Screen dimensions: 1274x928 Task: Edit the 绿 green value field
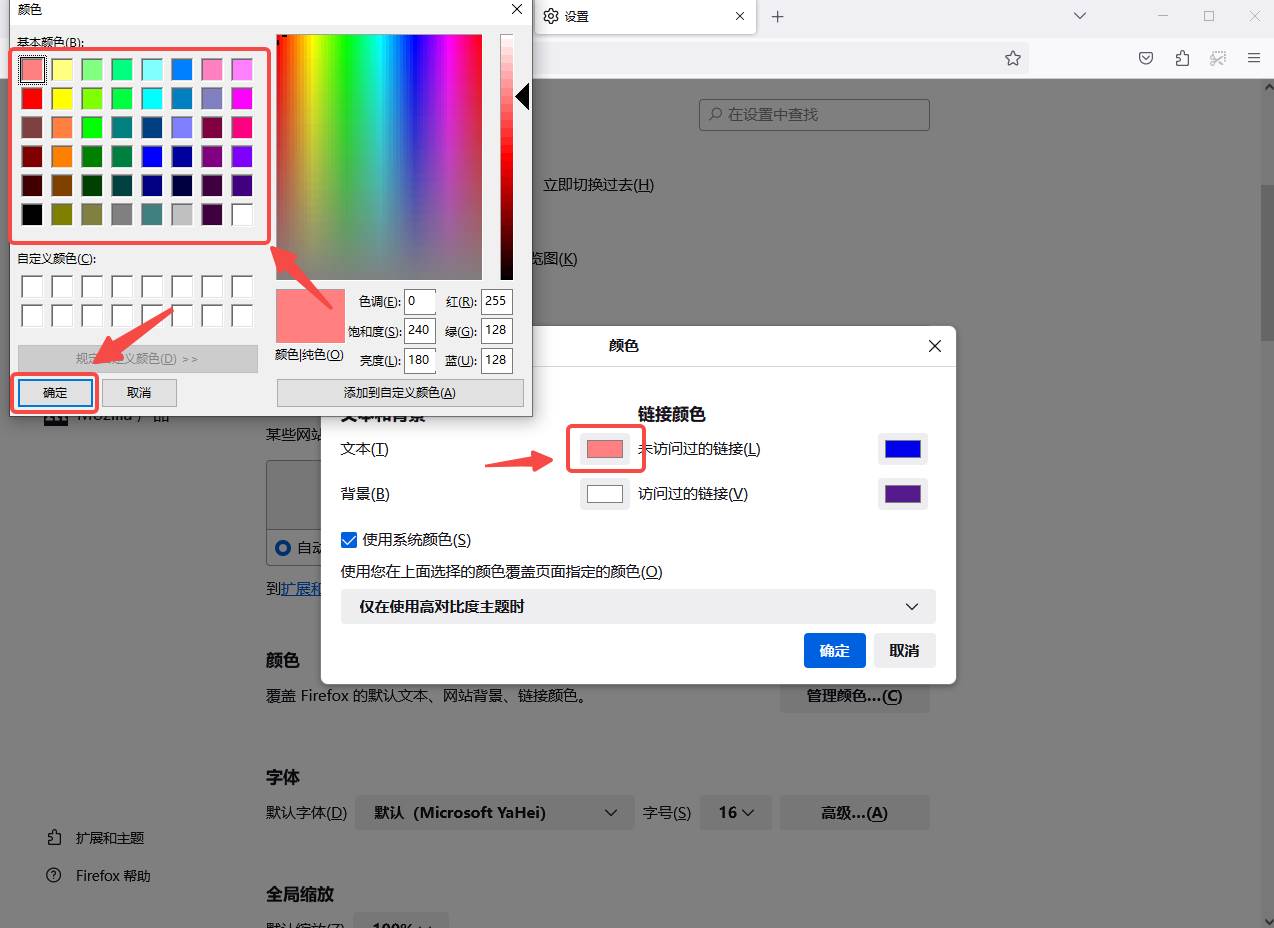[x=496, y=330]
